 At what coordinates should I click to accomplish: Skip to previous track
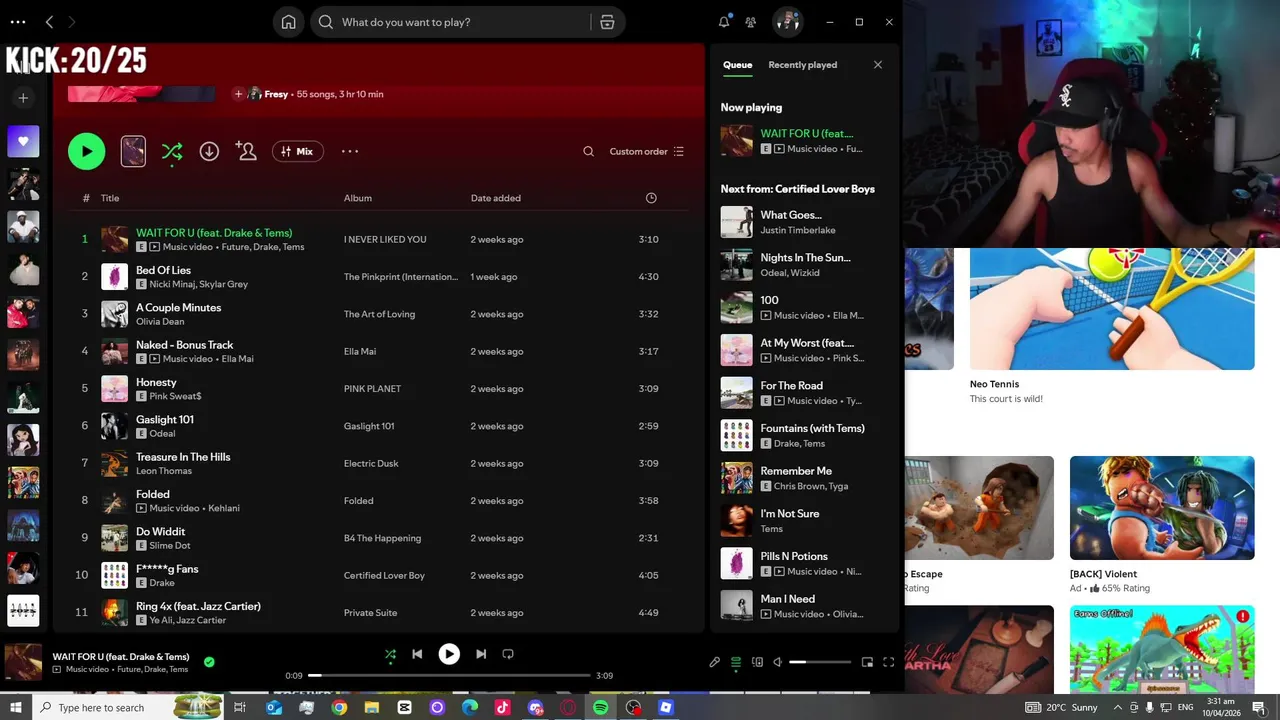[417, 654]
